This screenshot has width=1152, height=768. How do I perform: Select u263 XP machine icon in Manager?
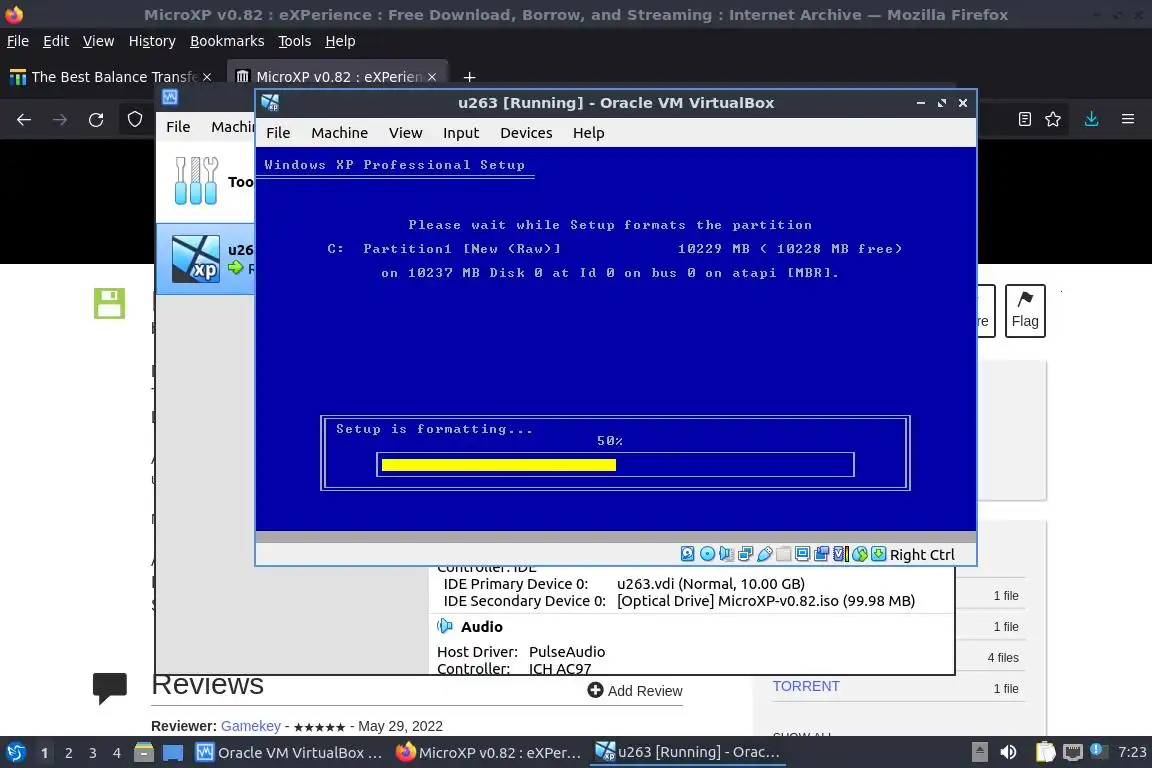pos(195,259)
